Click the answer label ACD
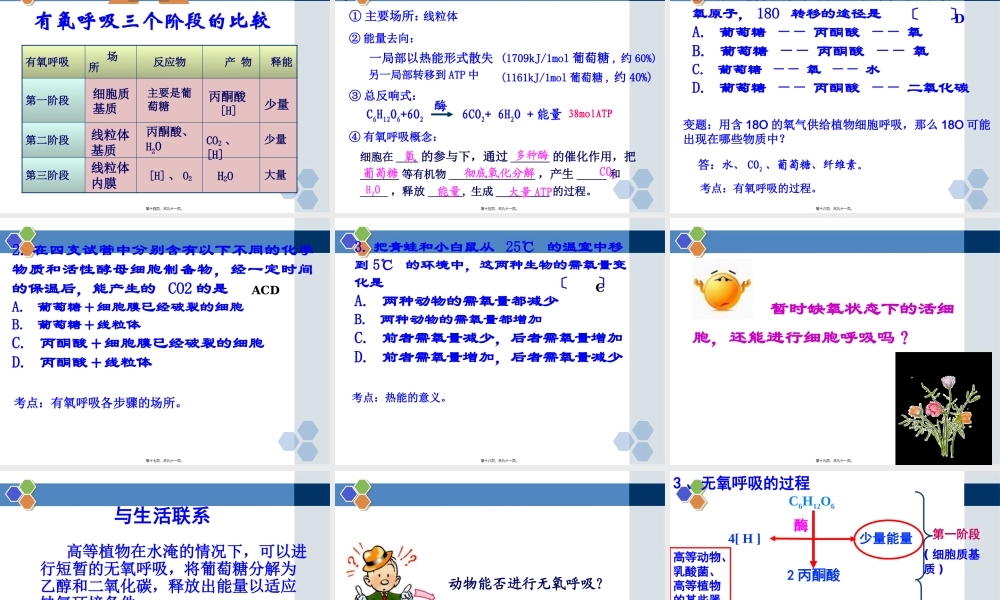 265,290
